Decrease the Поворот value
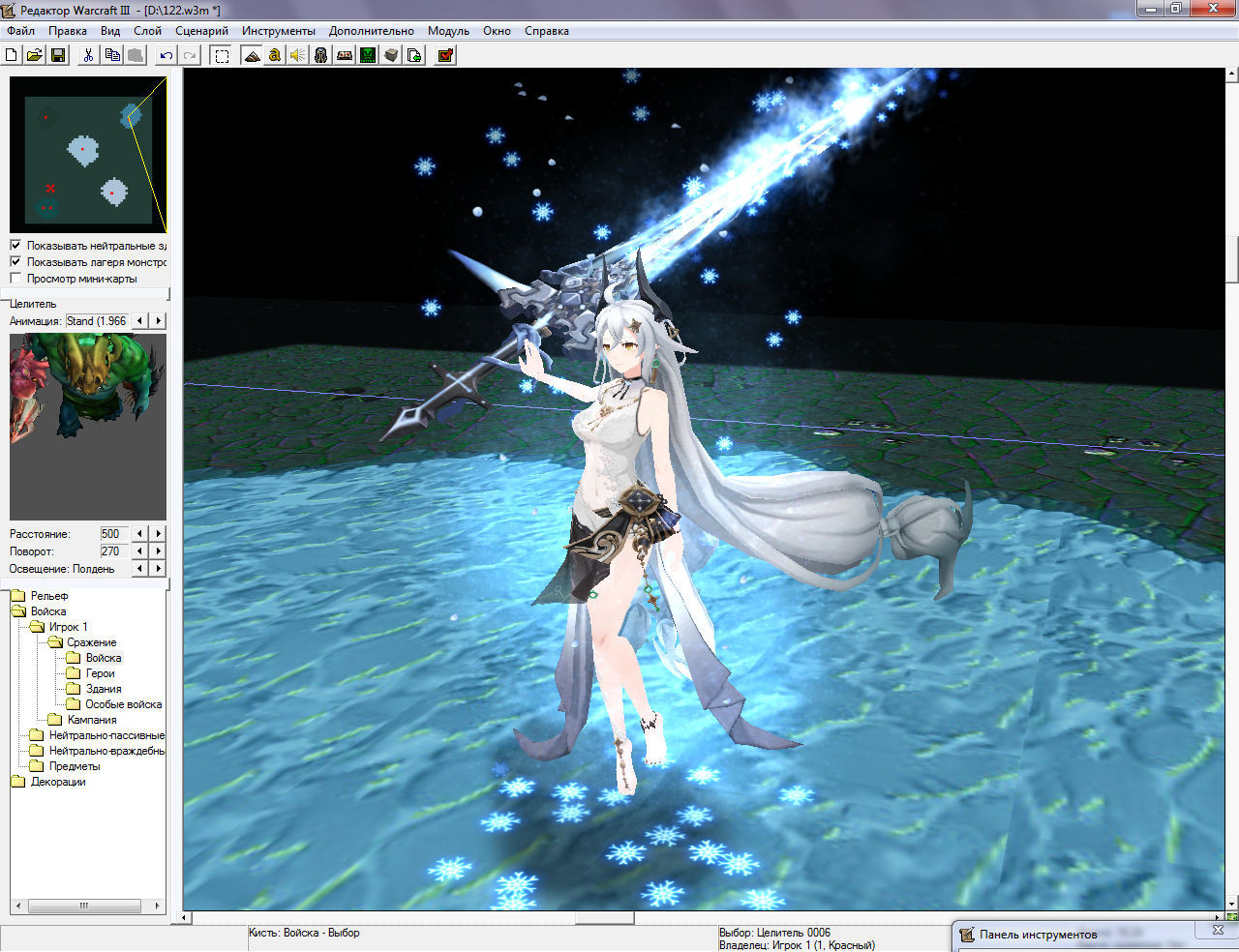Image resolution: width=1239 pixels, height=952 pixels. point(140,551)
